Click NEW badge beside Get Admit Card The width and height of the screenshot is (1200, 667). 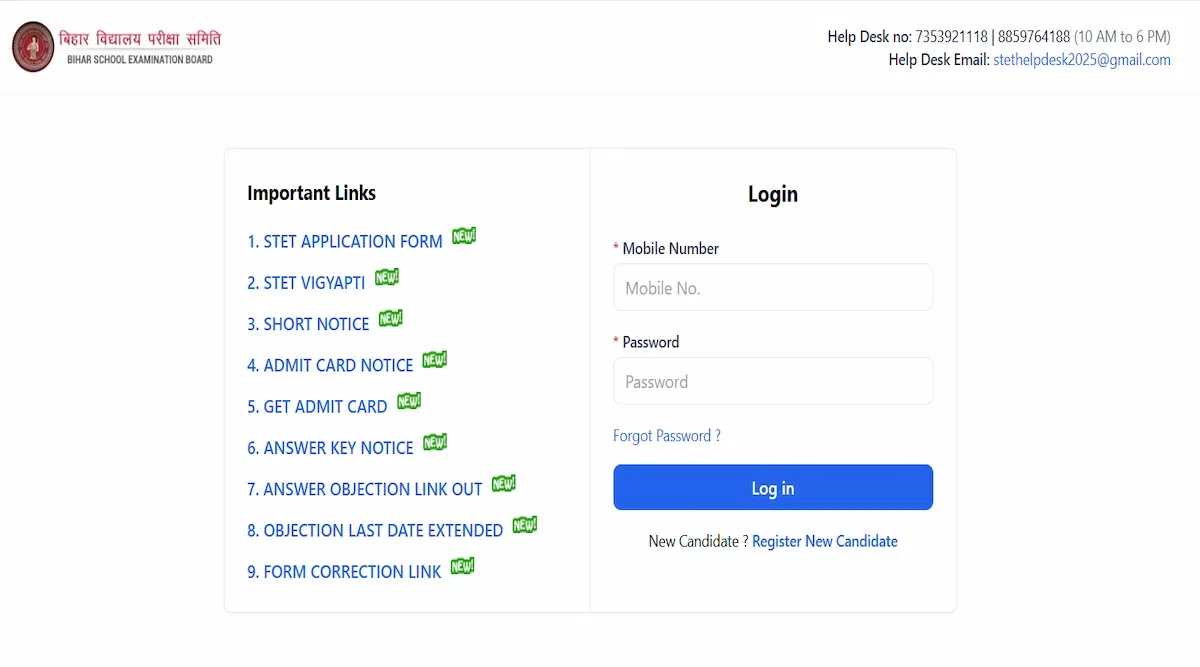click(409, 401)
